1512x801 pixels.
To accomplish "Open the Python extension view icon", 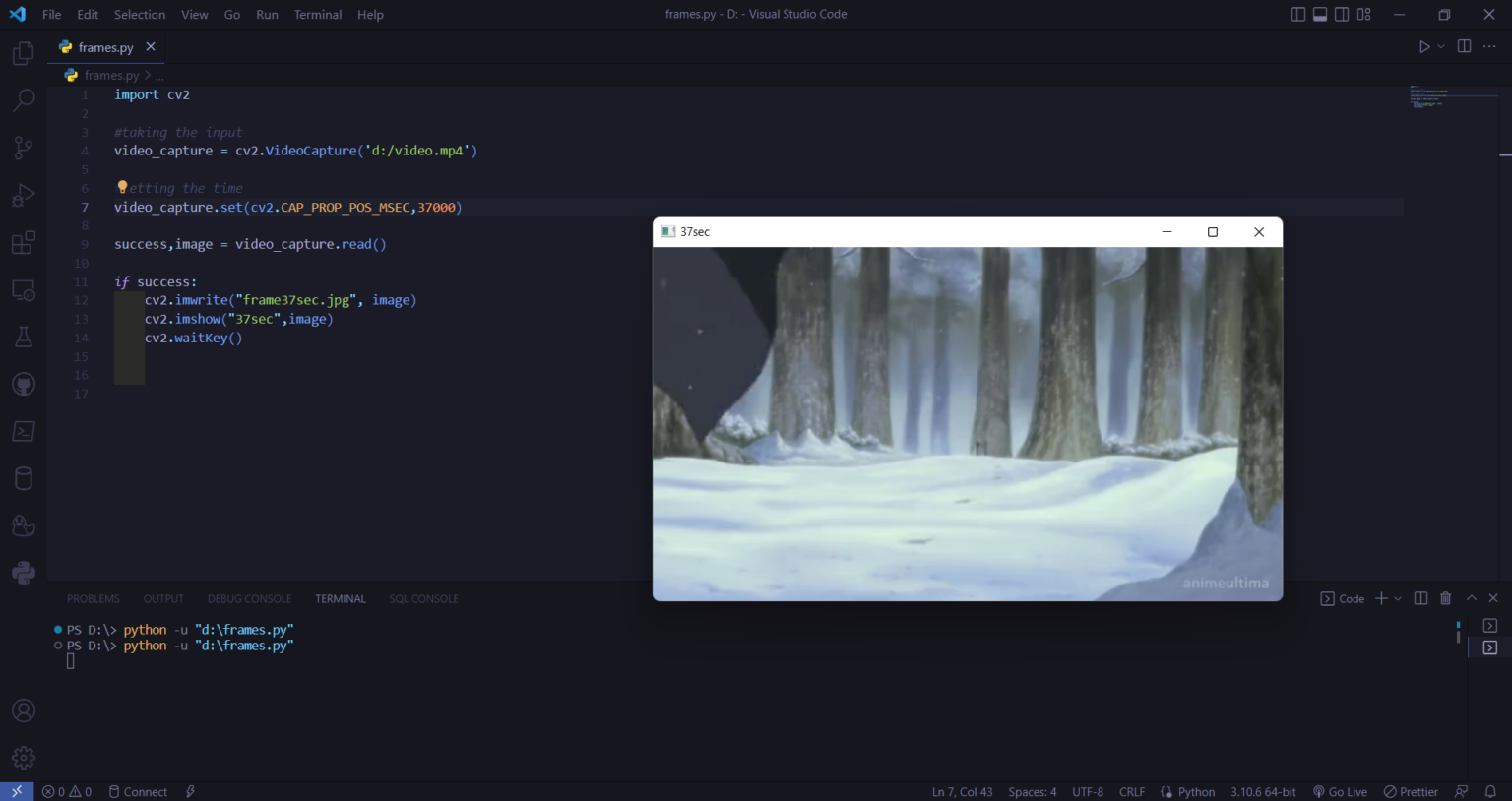I will [24, 572].
